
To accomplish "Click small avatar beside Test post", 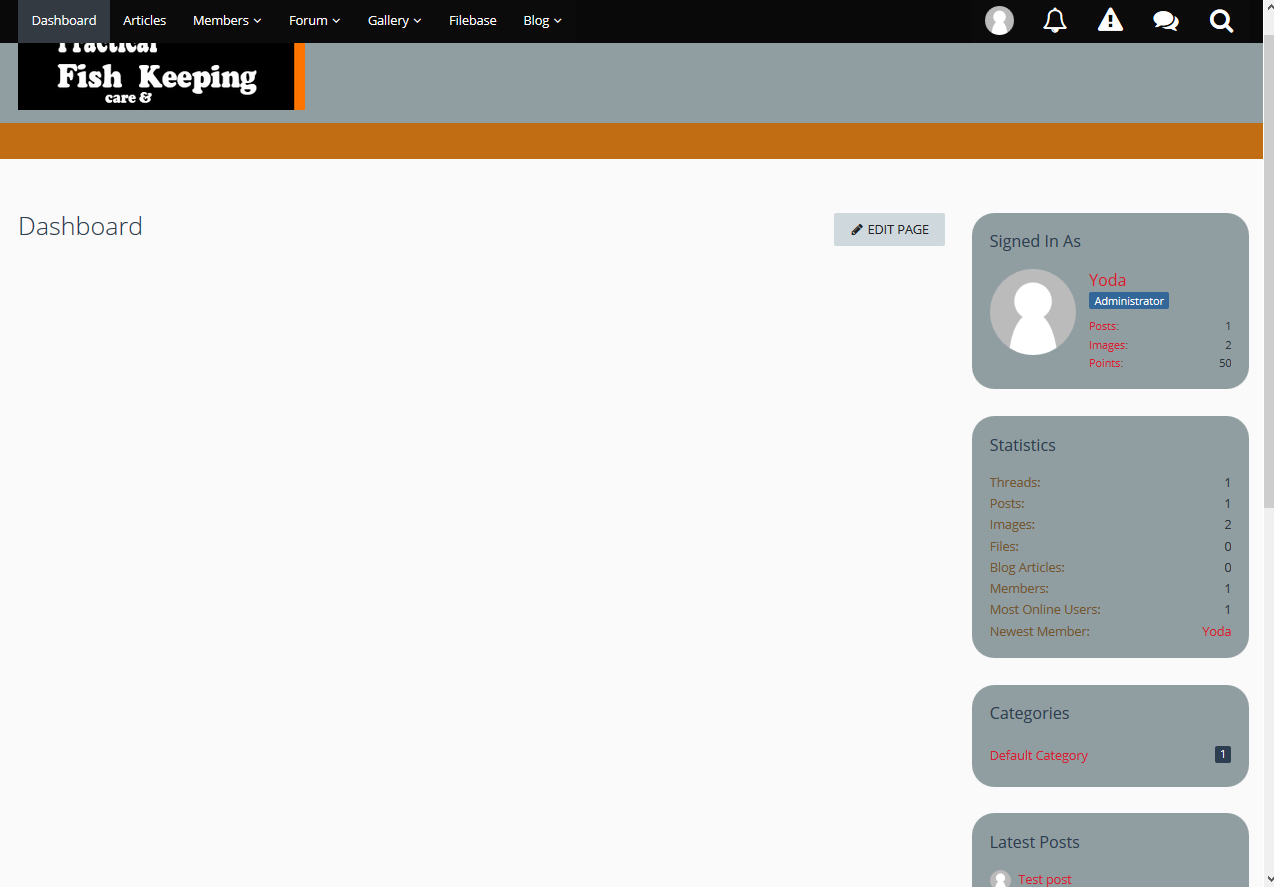I will 1000,879.
